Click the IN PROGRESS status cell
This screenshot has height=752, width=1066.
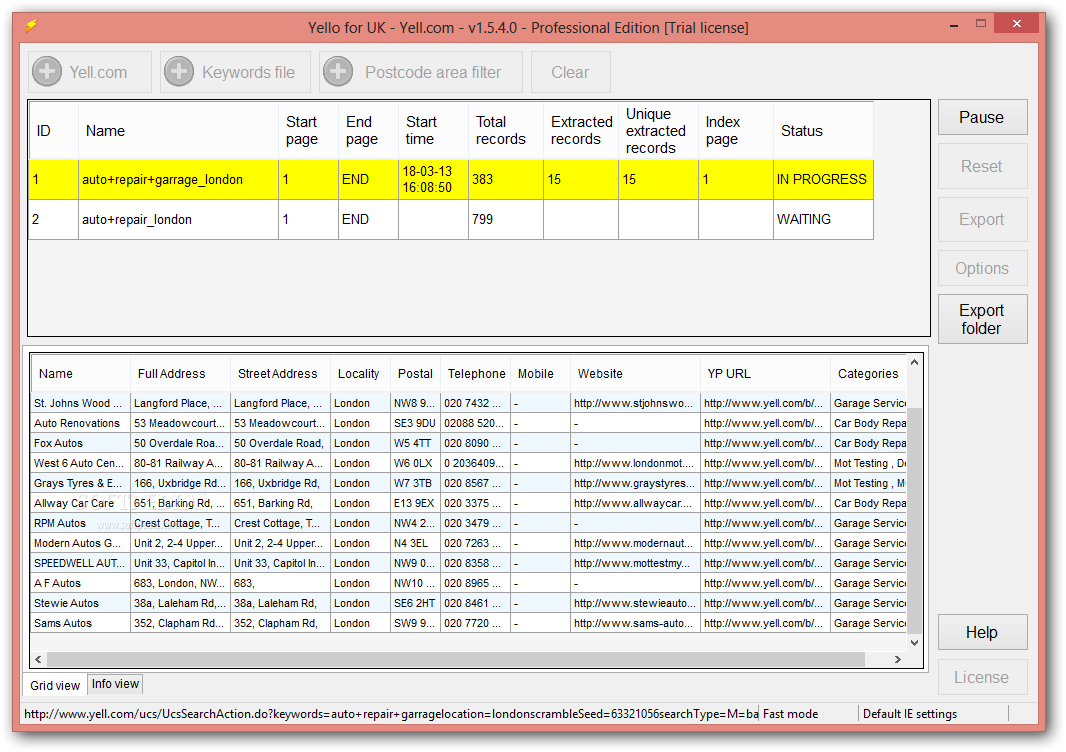point(823,180)
